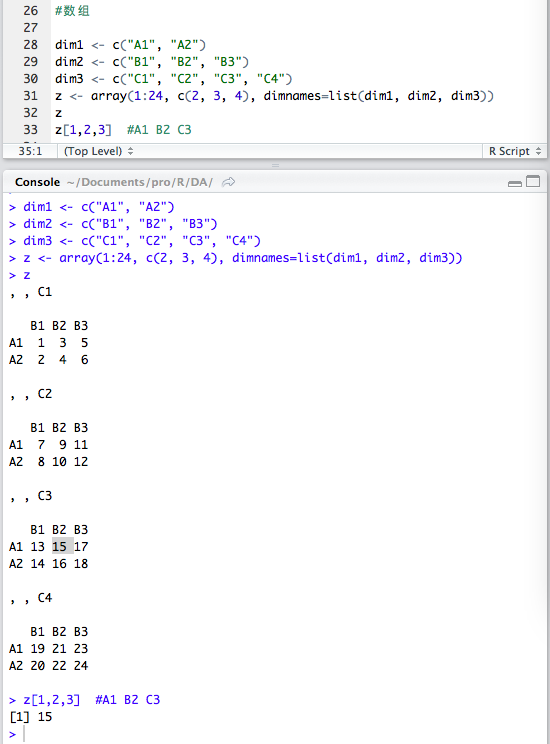Click value 6 in the C1 table

84,360
